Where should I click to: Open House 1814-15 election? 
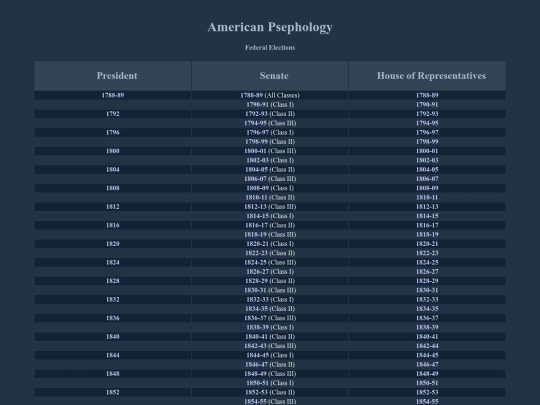coord(427,216)
